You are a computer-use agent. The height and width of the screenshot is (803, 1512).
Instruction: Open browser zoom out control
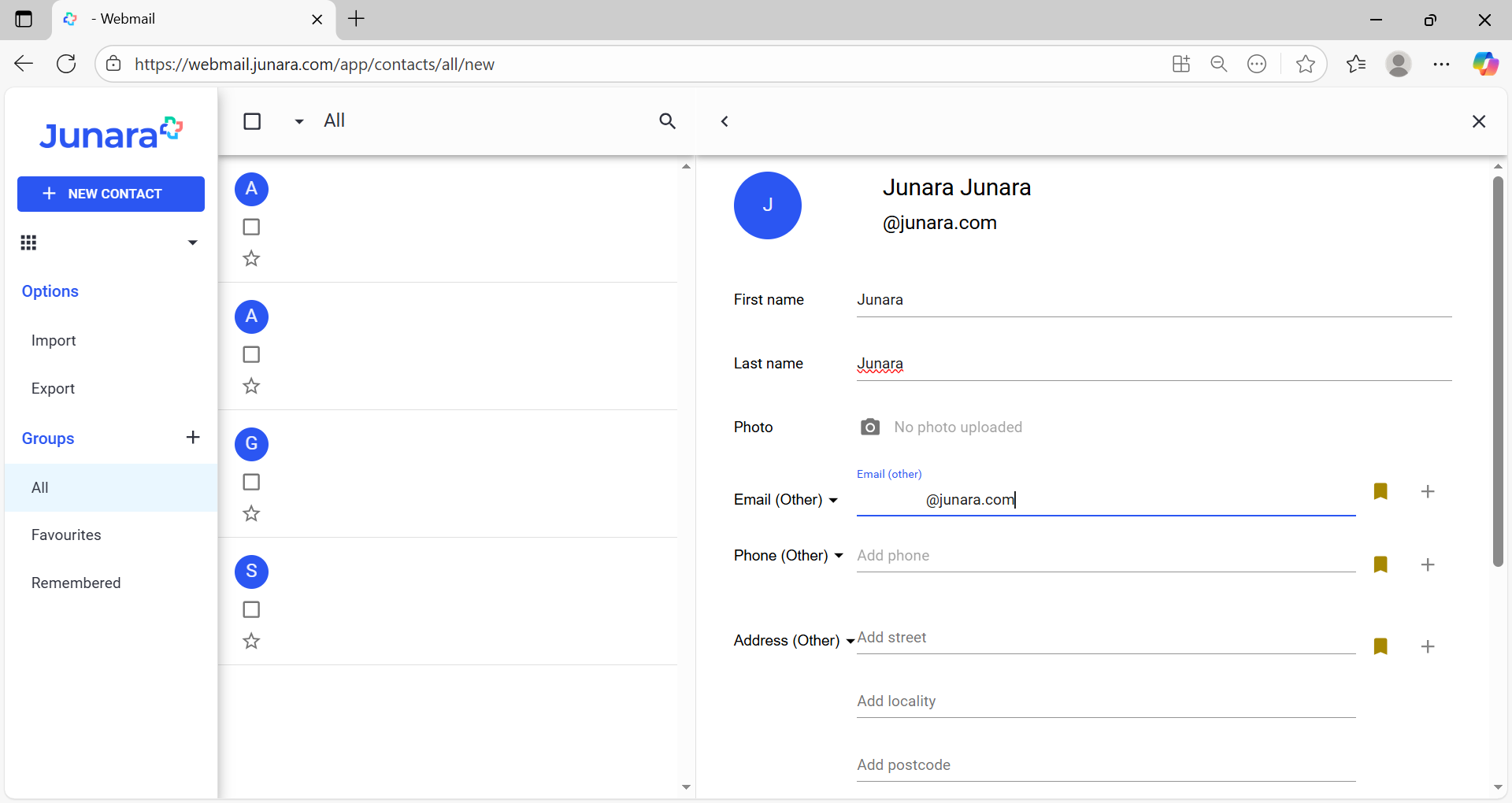pos(1219,64)
